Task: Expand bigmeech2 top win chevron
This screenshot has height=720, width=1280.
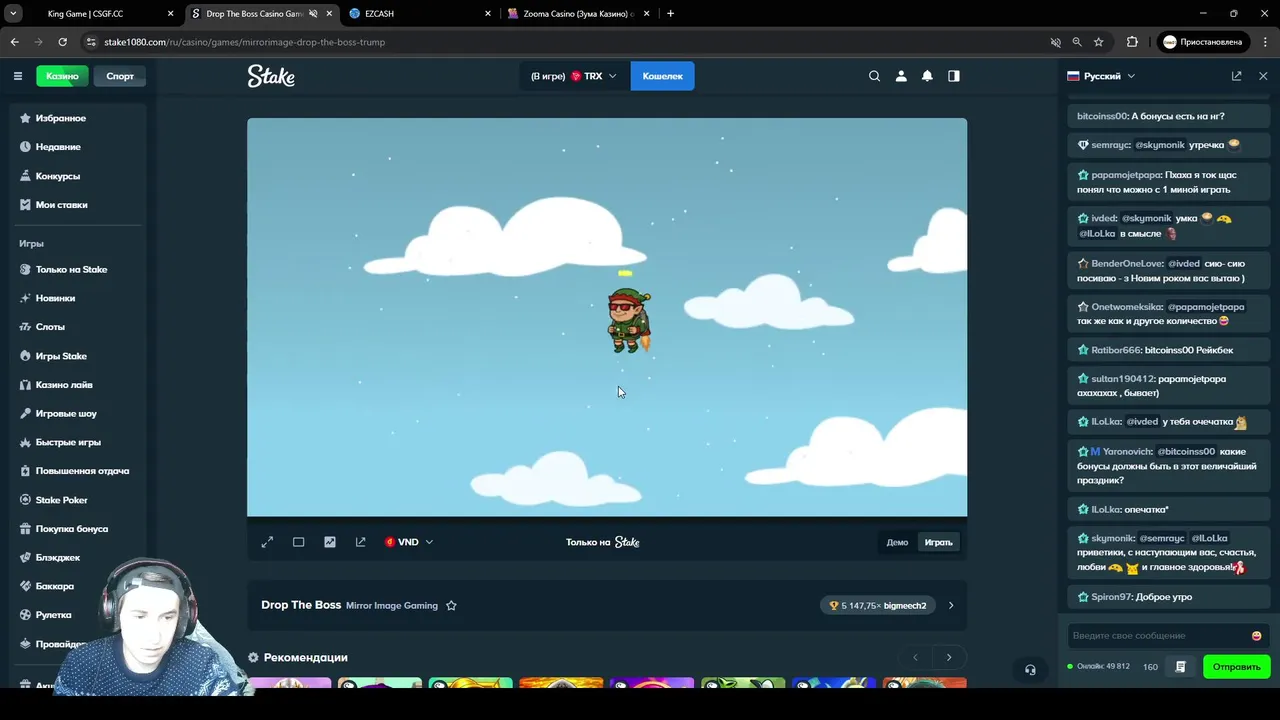Action: 951,606
